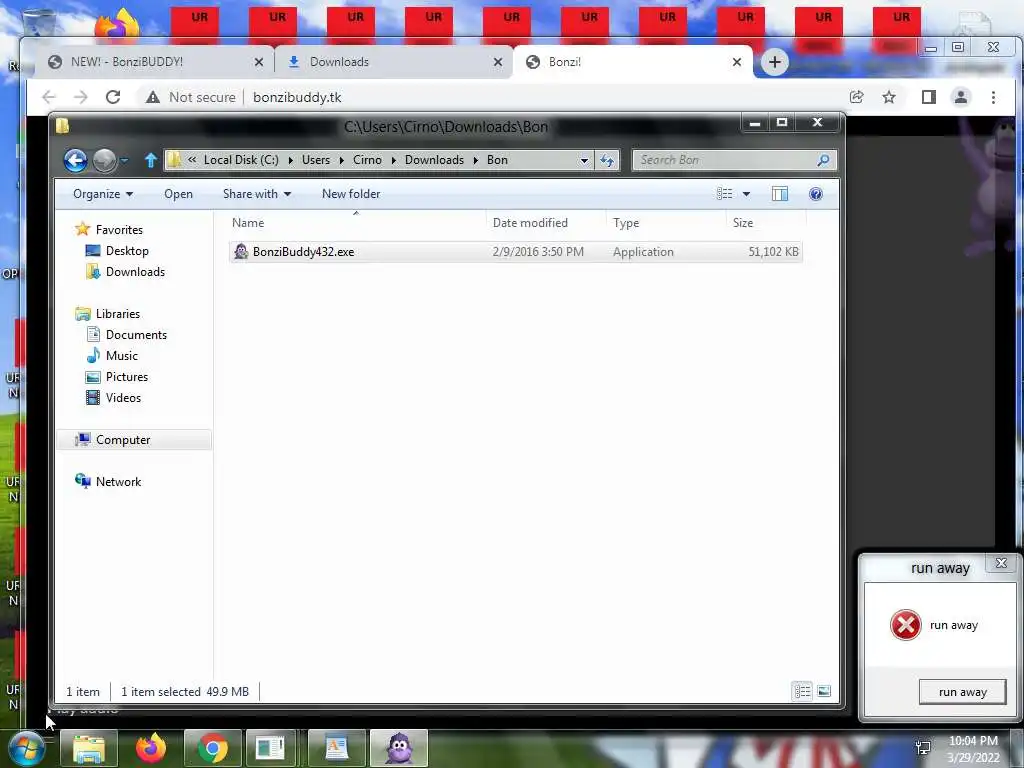Image resolution: width=1024 pixels, height=768 pixels.
Task: Open Chrome from the taskbar
Action: (213, 748)
